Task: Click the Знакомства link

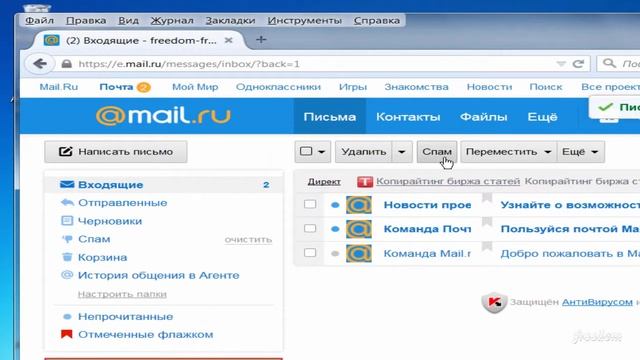Action: 416,87
